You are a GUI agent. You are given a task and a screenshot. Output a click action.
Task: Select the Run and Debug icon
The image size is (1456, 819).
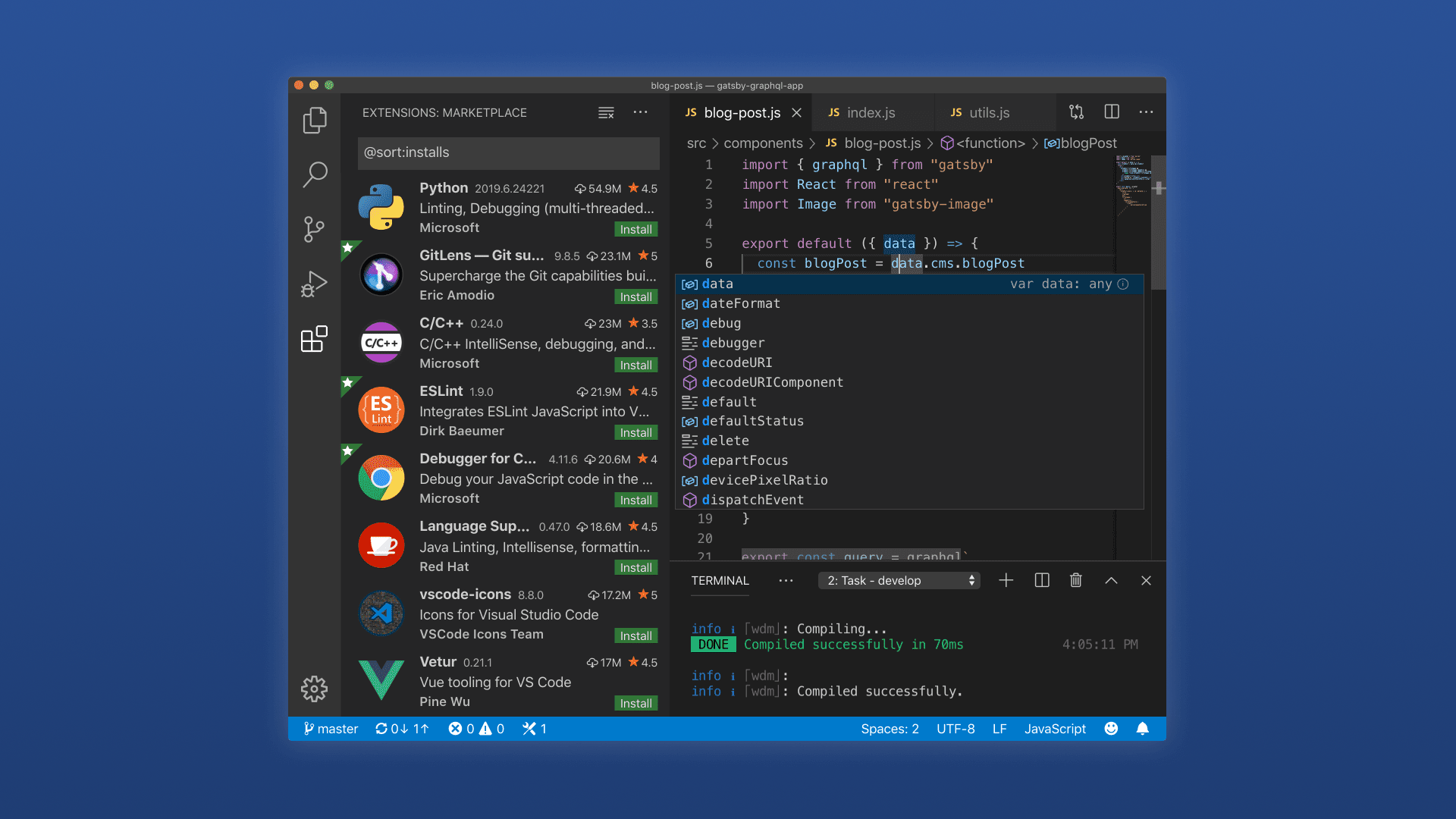315,284
